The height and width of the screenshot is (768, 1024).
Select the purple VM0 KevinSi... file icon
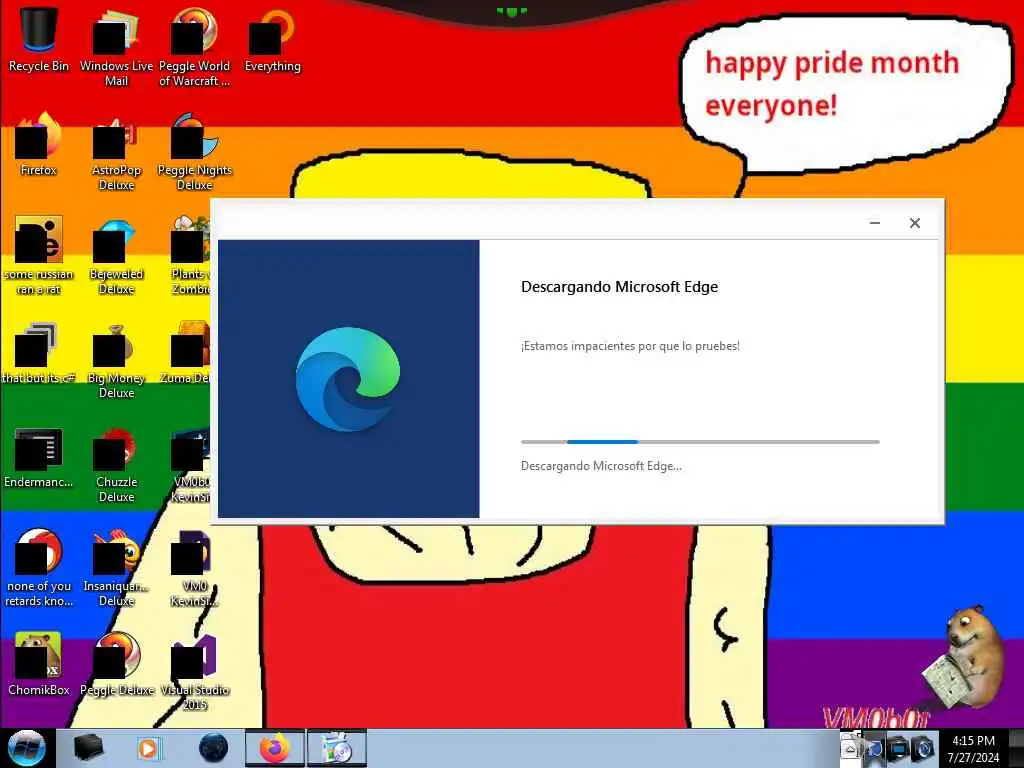[195, 567]
